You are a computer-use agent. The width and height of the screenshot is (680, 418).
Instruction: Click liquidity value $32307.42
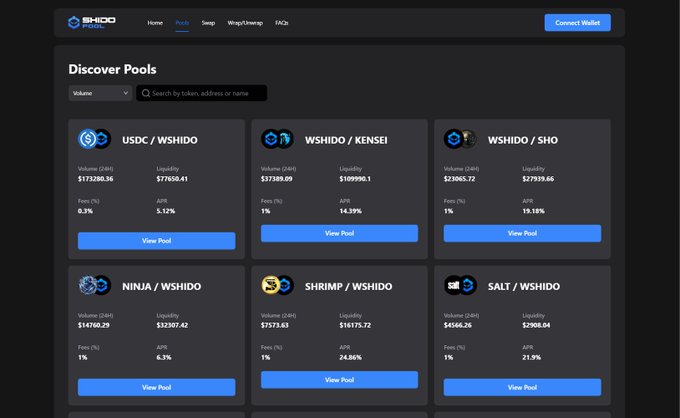172,325
